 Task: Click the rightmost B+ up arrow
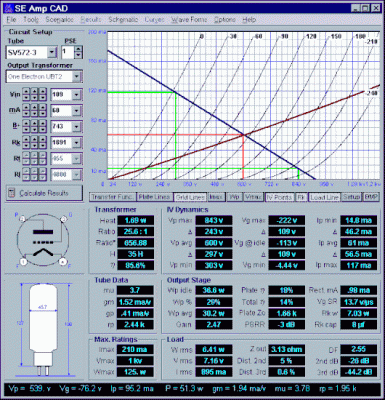coord(42,123)
